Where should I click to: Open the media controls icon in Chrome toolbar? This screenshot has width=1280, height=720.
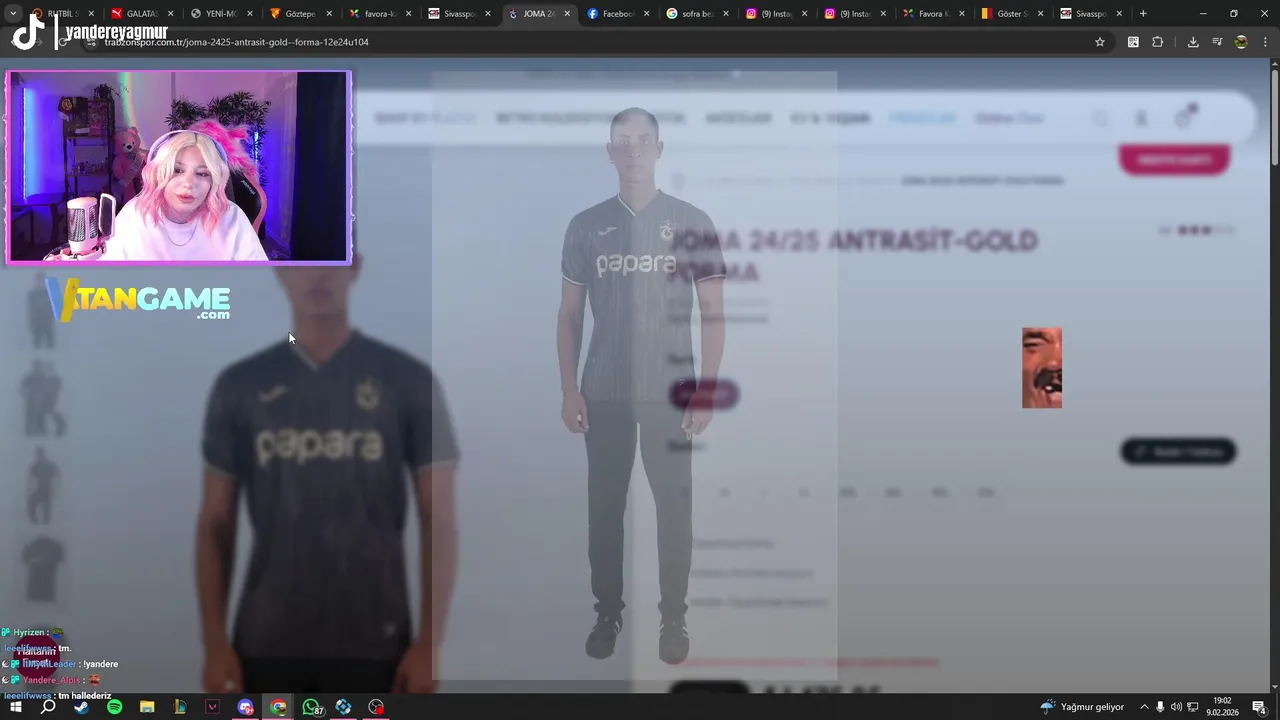[1217, 42]
